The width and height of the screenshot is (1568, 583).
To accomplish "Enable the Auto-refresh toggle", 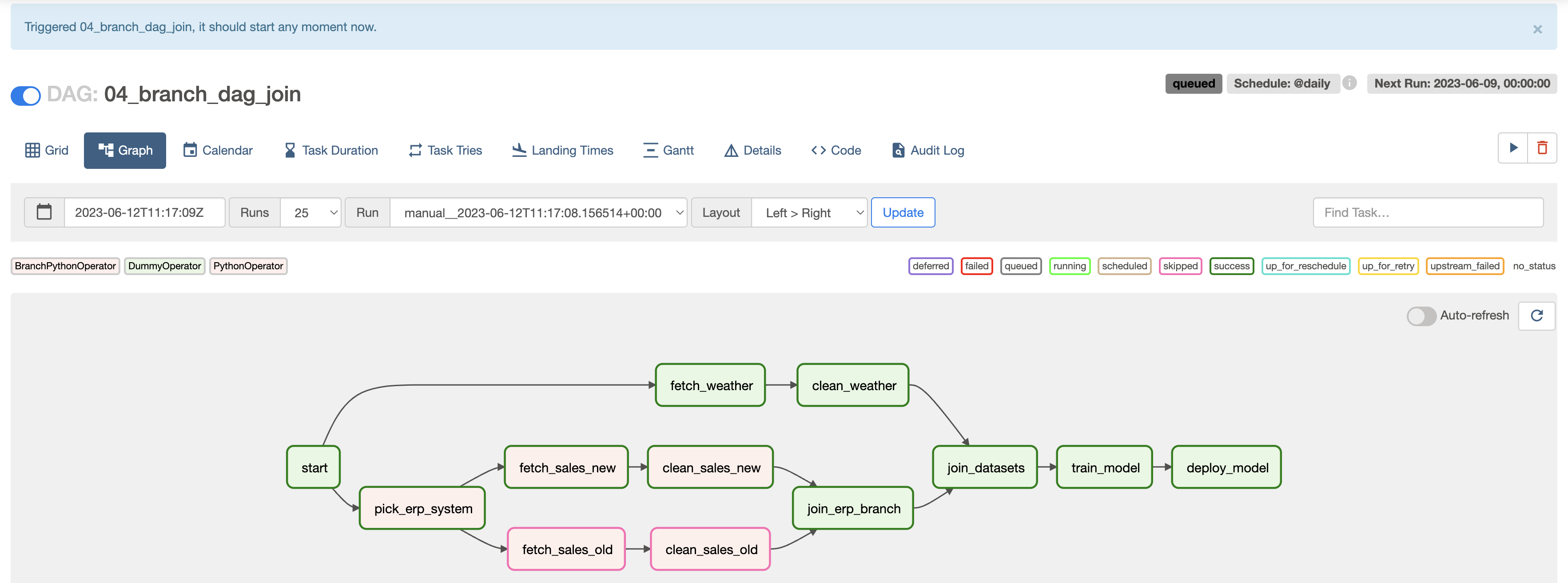I will coord(1421,315).
